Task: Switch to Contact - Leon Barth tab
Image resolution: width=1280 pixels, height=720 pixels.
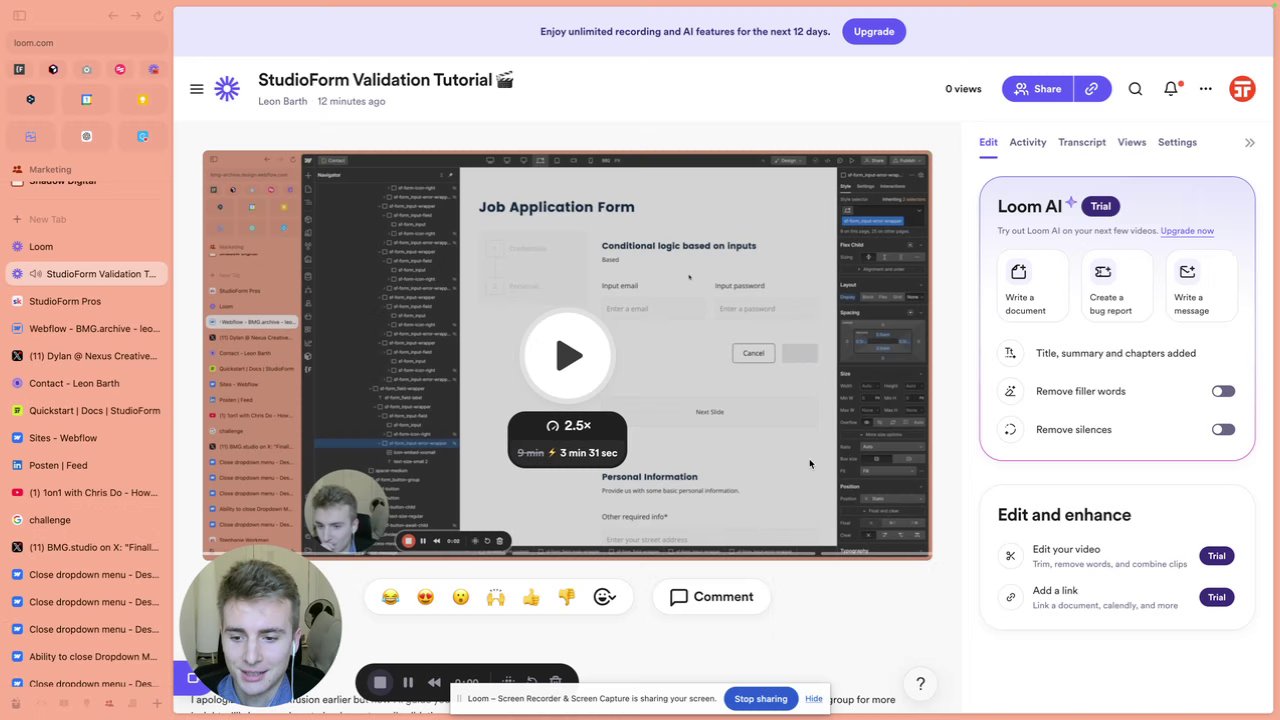Action: point(87,383)
